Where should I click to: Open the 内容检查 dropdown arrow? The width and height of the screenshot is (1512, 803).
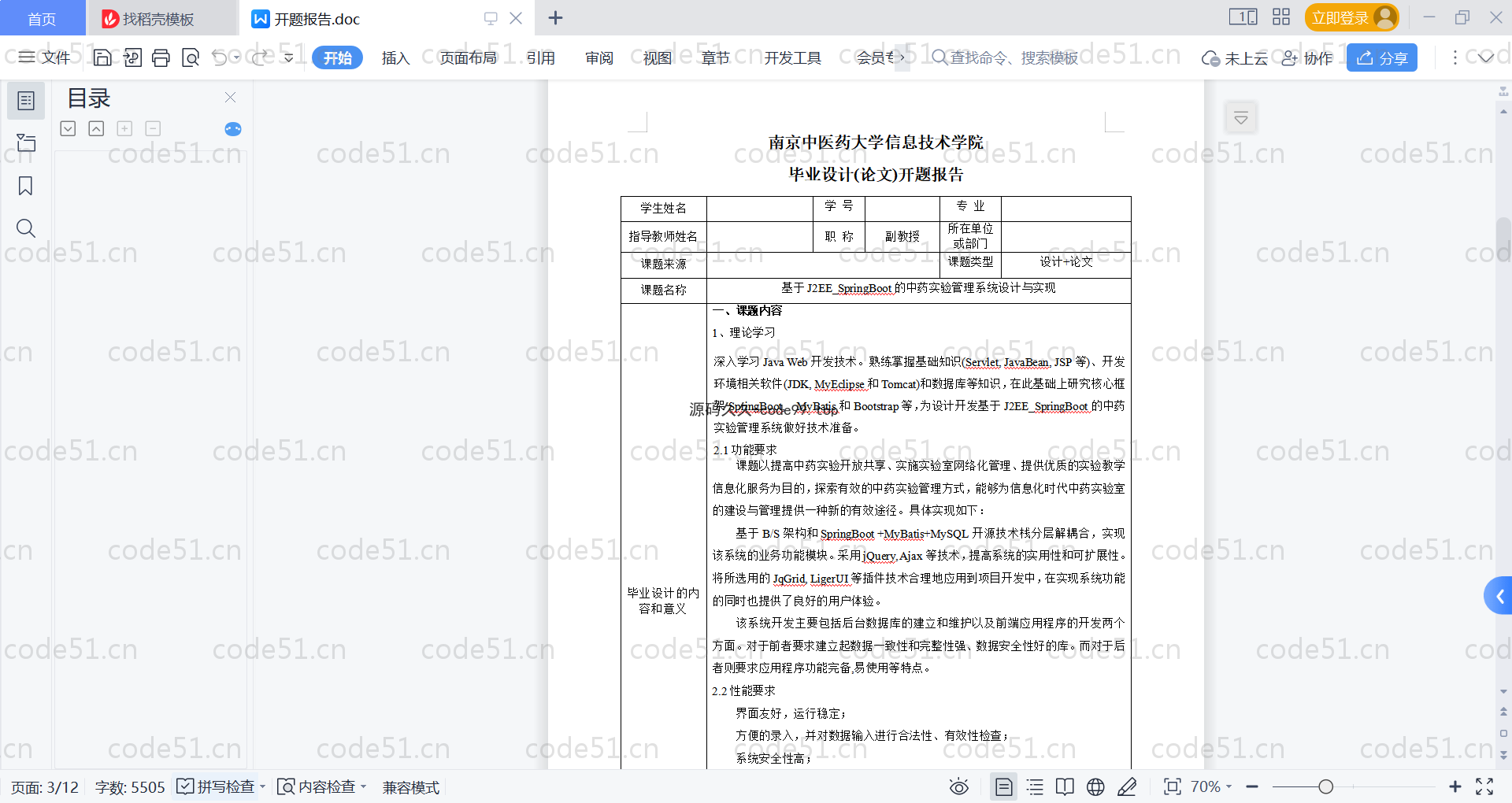(x=364, y=787)
